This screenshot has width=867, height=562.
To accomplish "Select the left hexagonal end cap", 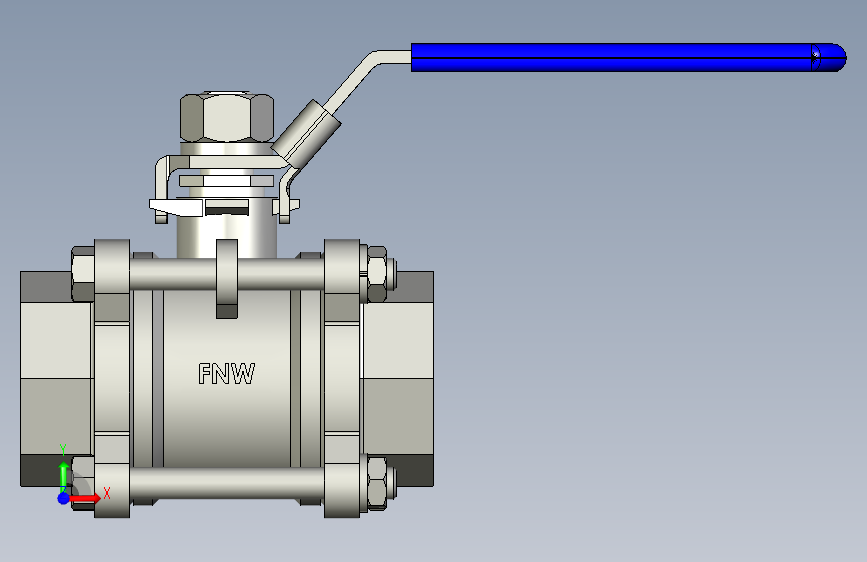I will click(56, 379).
